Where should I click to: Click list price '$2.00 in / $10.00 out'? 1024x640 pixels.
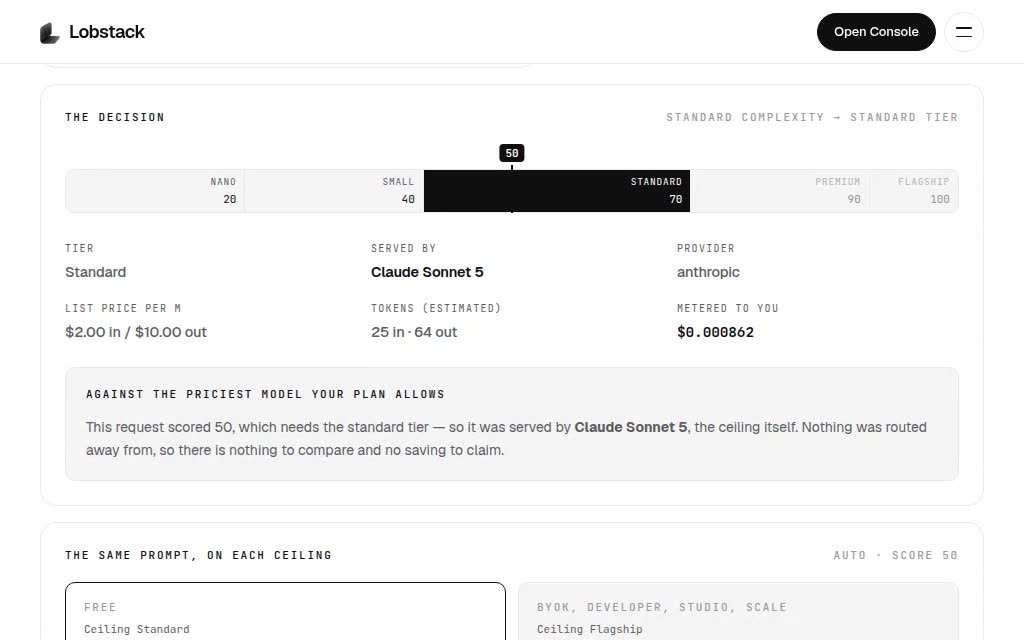(136, 332)
